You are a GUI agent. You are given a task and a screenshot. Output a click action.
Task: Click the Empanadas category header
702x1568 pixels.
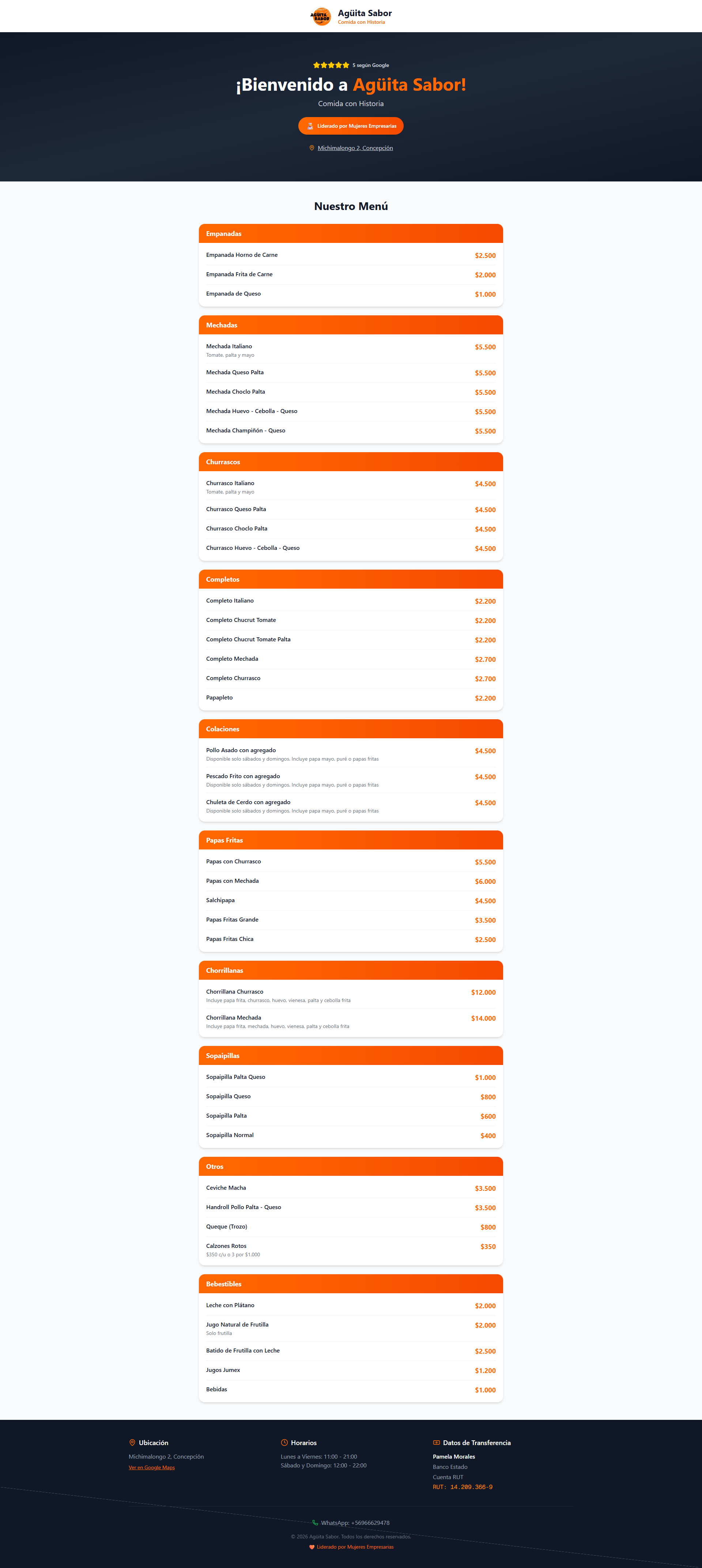coord(350,234)
